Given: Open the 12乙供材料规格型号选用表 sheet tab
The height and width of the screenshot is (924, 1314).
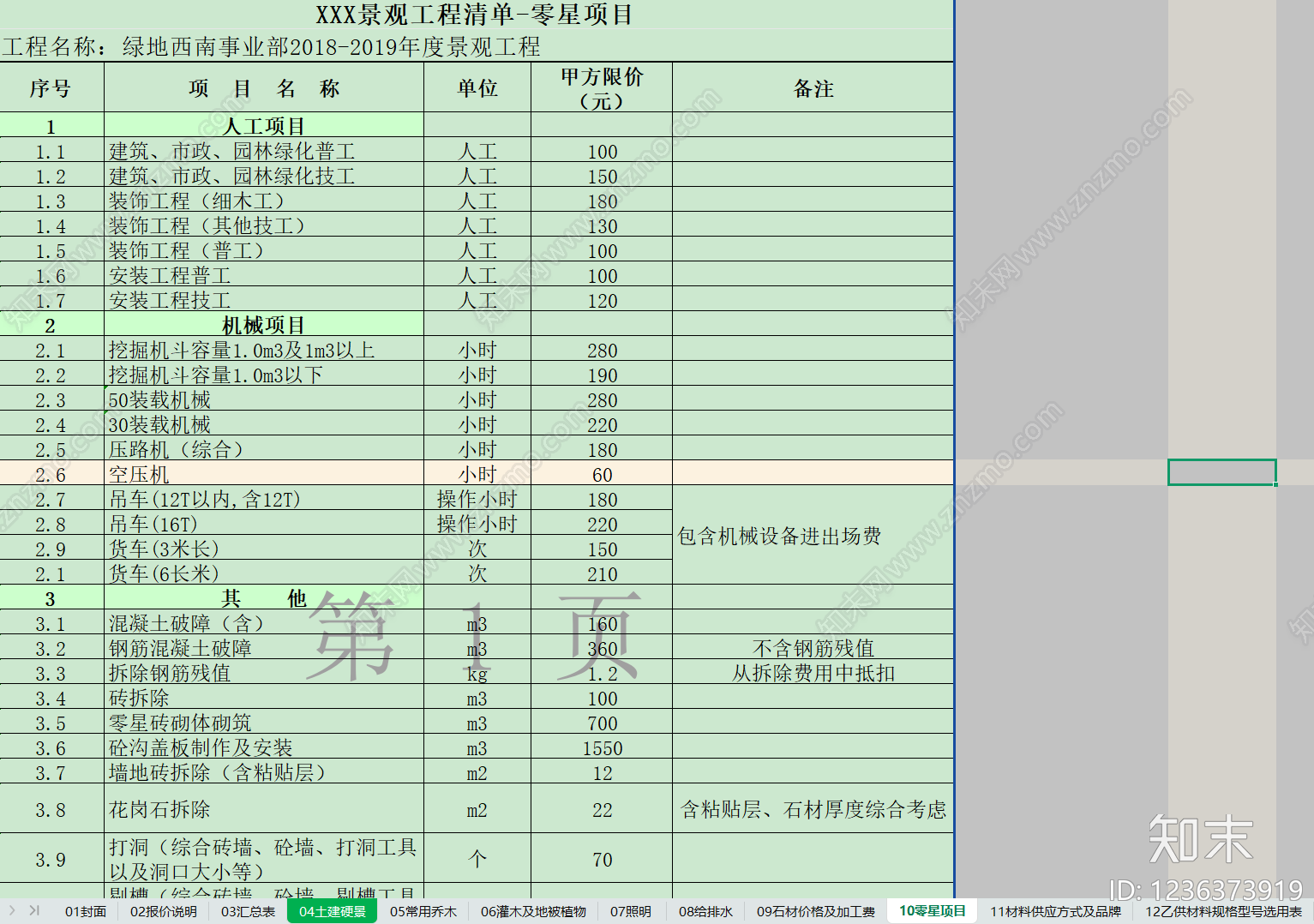Looking at the screenshot, I should coord(1223,911).
